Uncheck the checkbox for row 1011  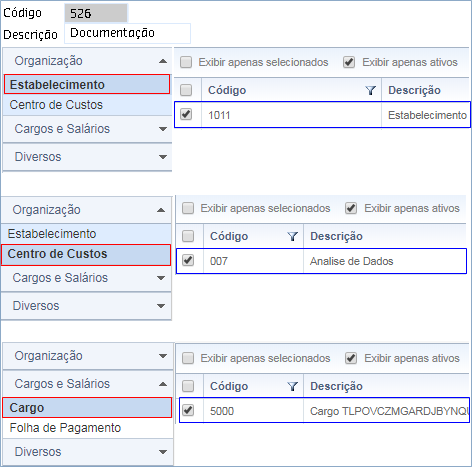point(186,114)
